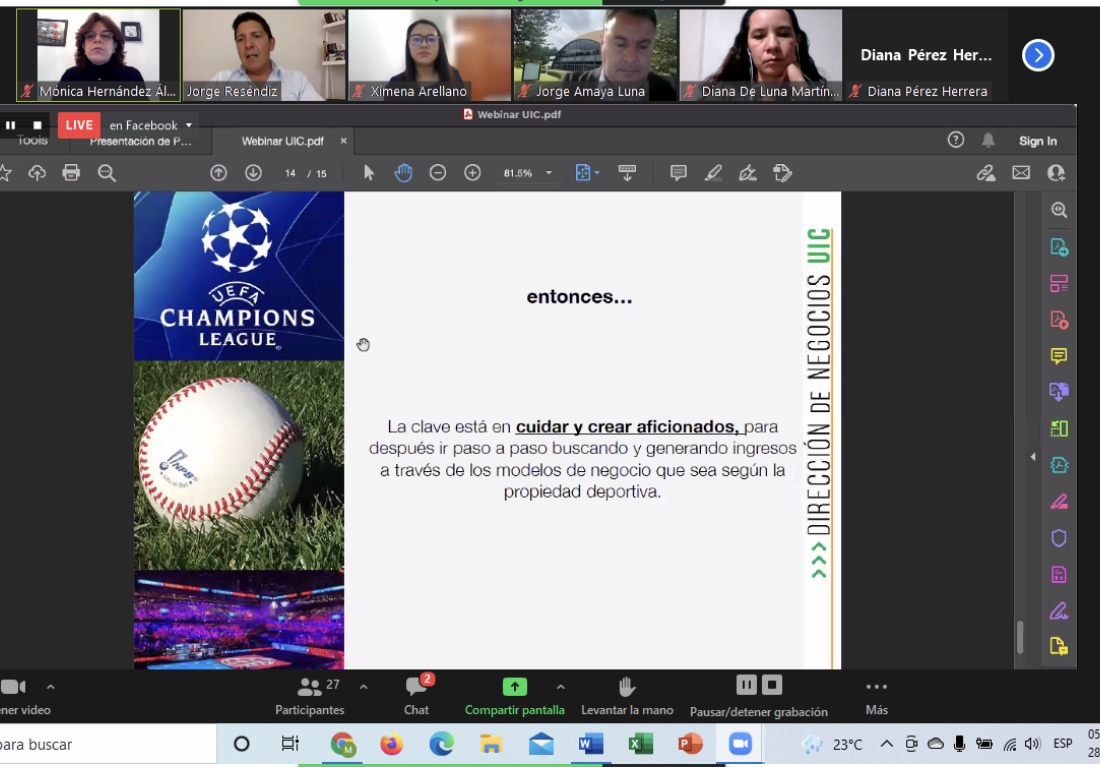Open the taskbar volume control

click(1032, 744)
